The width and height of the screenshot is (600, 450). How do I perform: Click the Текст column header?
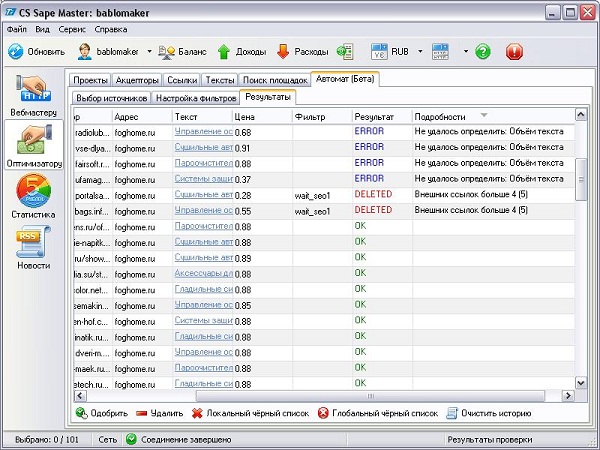pyautogui.click(x=202, y=117)
